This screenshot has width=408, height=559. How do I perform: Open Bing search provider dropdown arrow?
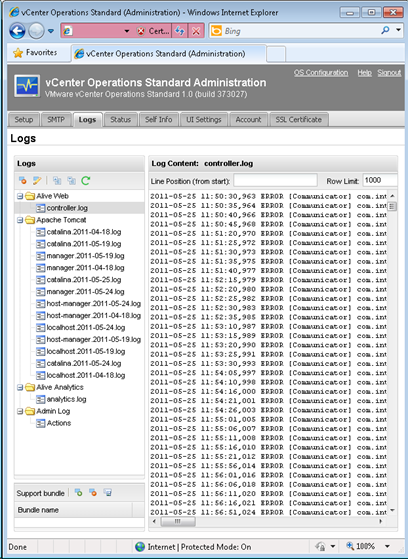(x=399, y=30)
